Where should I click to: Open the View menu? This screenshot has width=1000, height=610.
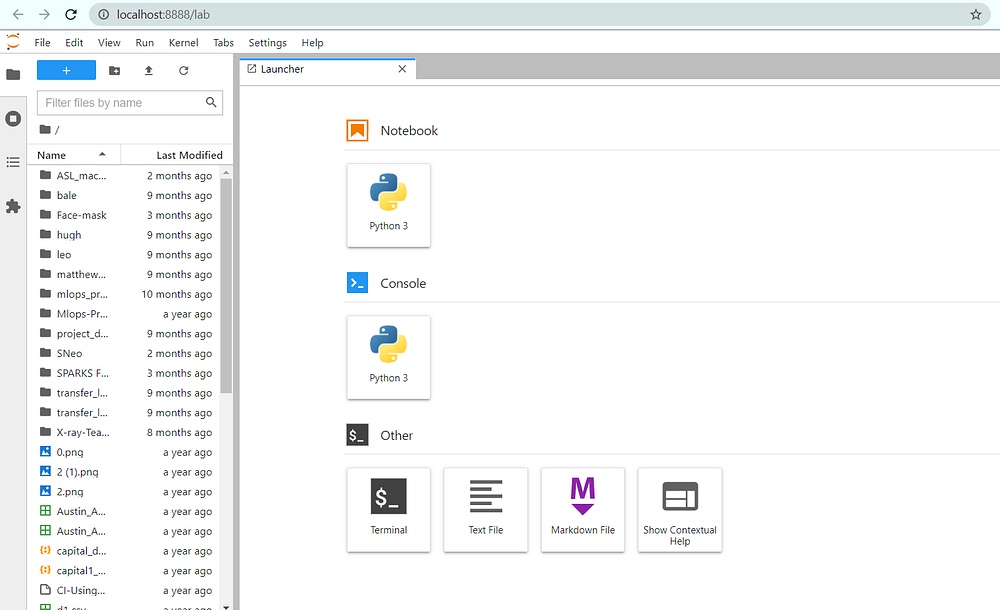pyautogui.click(x=109, y=43)
